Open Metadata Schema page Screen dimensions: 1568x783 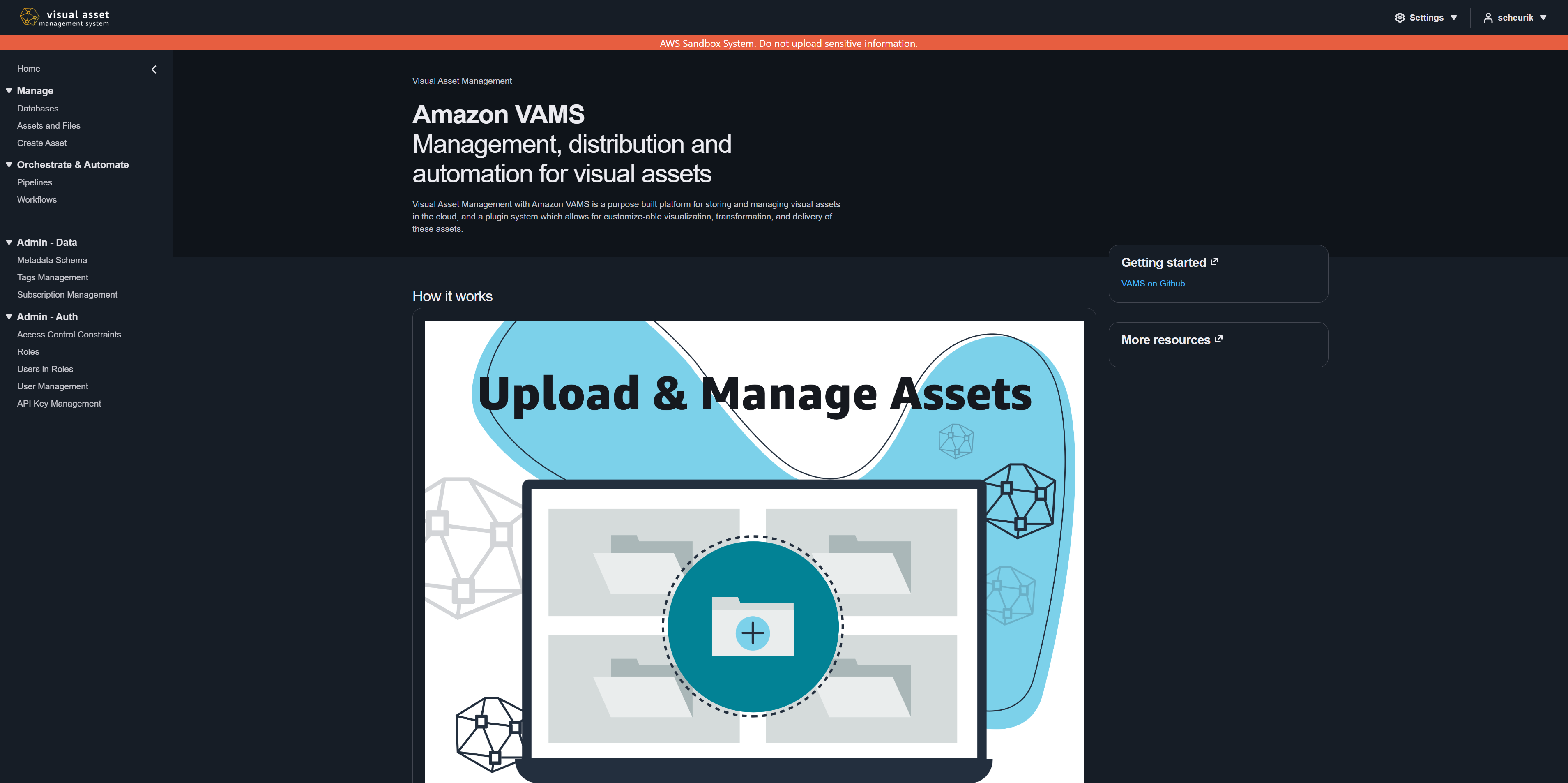(52, 260)
